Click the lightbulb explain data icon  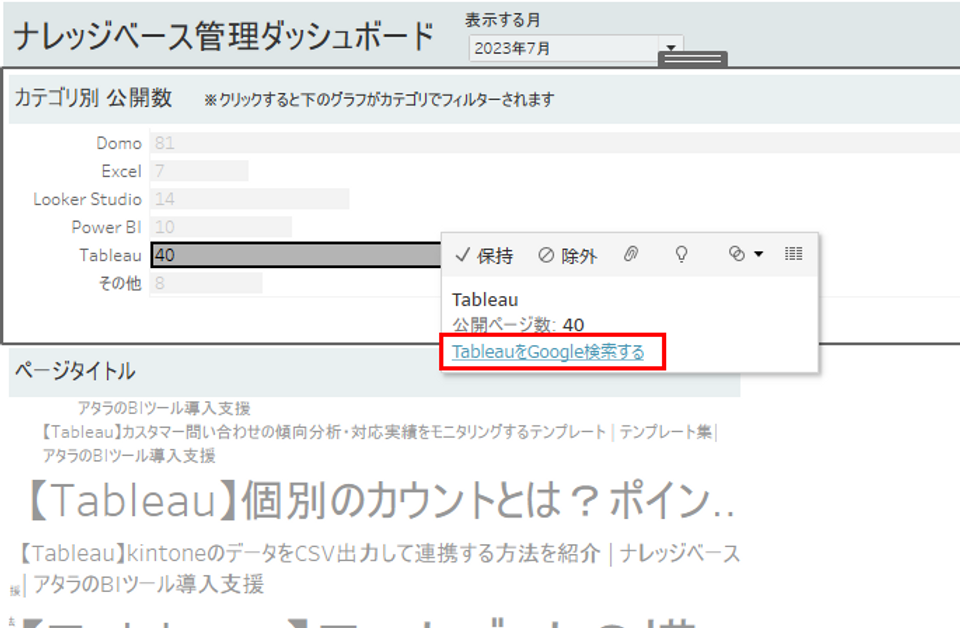coord(681,254)
